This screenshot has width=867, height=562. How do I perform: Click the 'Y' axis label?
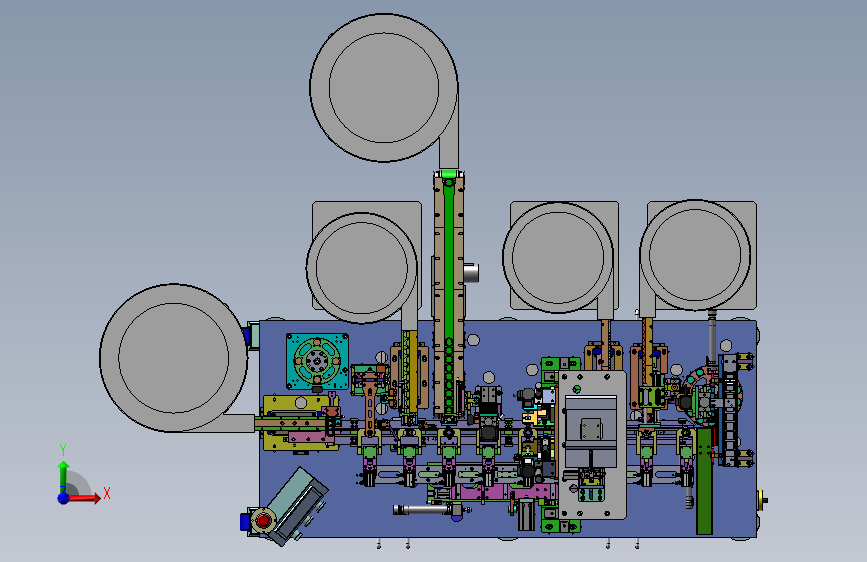coord(63,449)
